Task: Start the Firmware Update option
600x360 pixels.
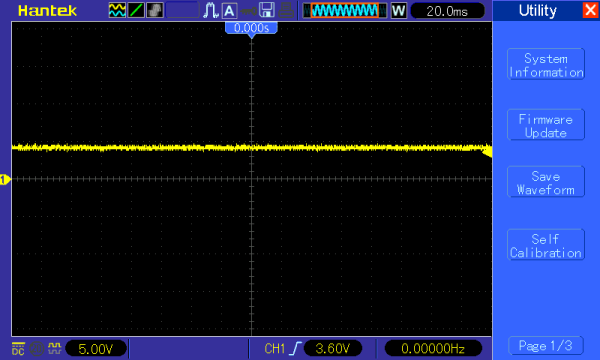Action: 546,125
